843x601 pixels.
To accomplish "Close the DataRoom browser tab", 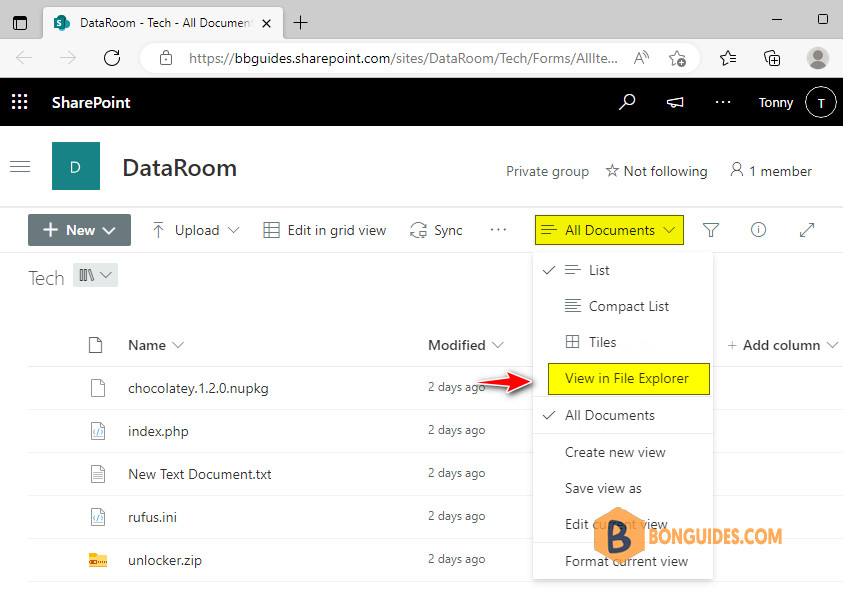I will click(x=266, y=23).
